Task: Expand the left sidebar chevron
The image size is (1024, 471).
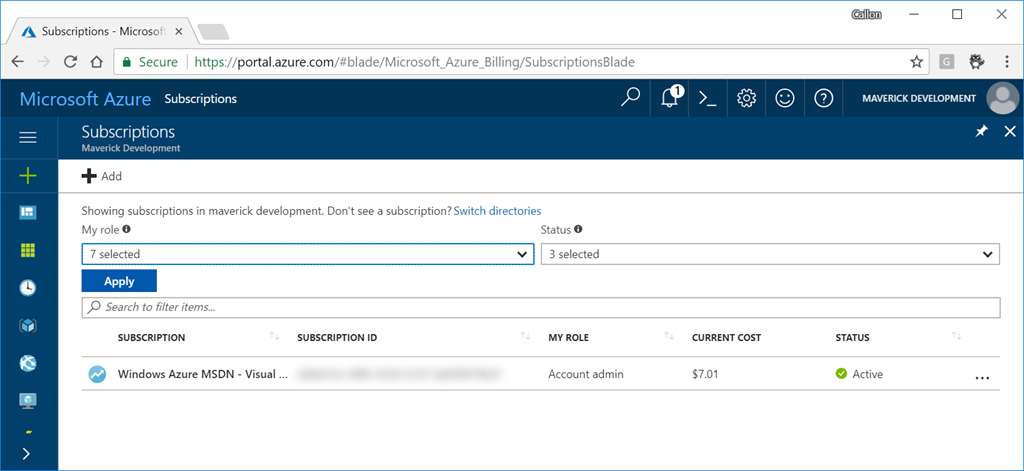Action: coord(26,453)
